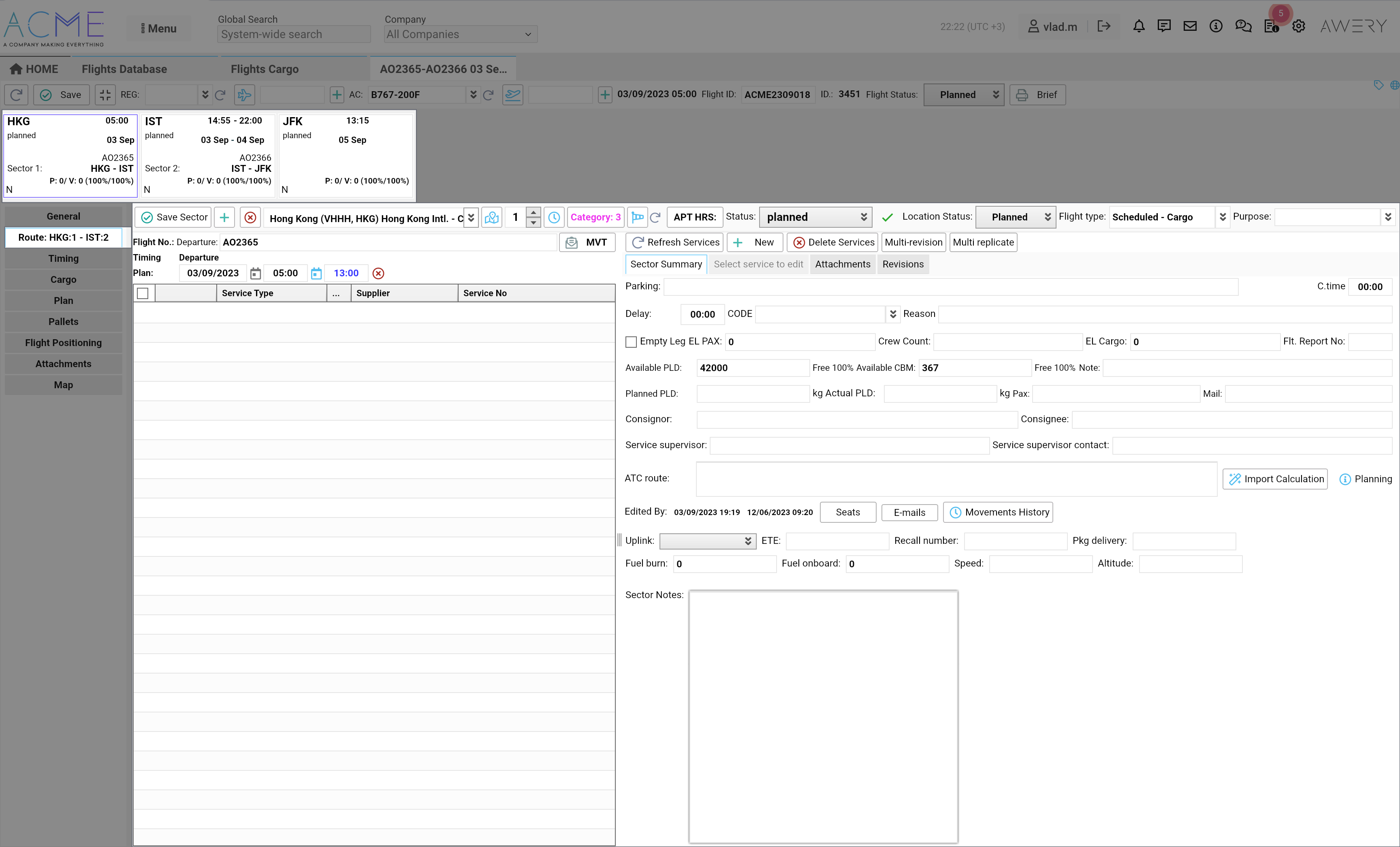Screen dimensions: 1400x847
Task: Toggle the Empty Leg checkbox
Action: [631, 342]
